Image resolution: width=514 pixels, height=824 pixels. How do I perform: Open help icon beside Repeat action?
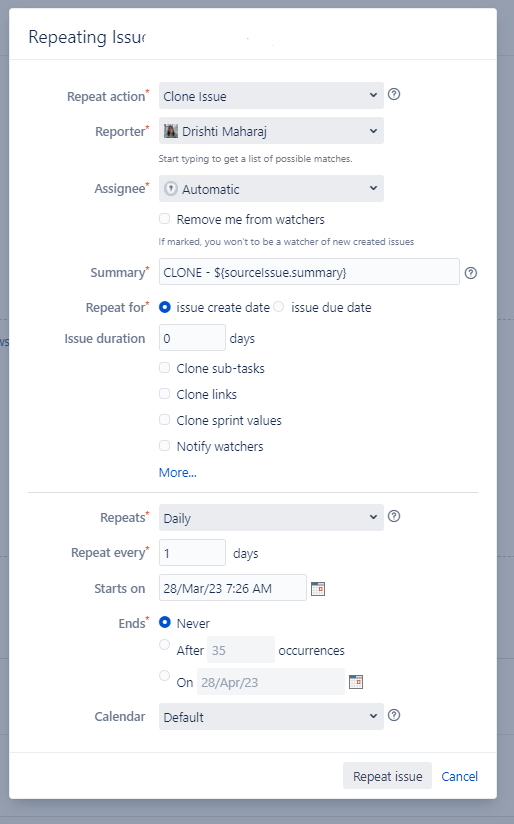pos(394,94)
